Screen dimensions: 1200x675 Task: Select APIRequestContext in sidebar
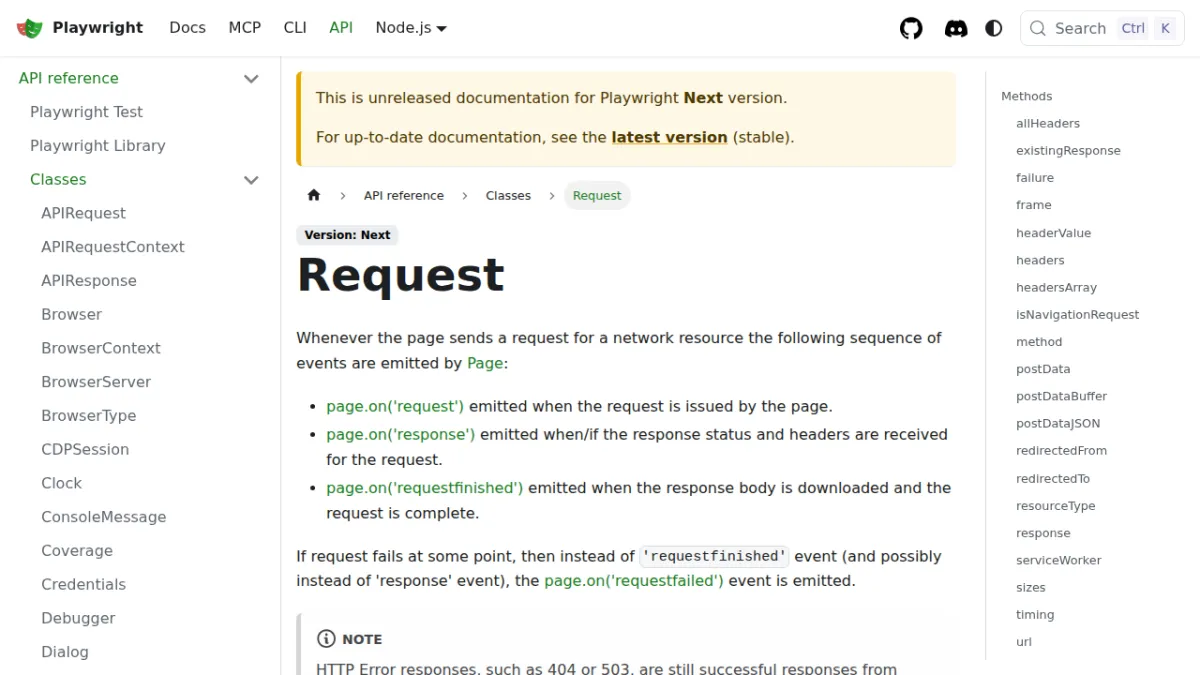click(x=113, y=247)
